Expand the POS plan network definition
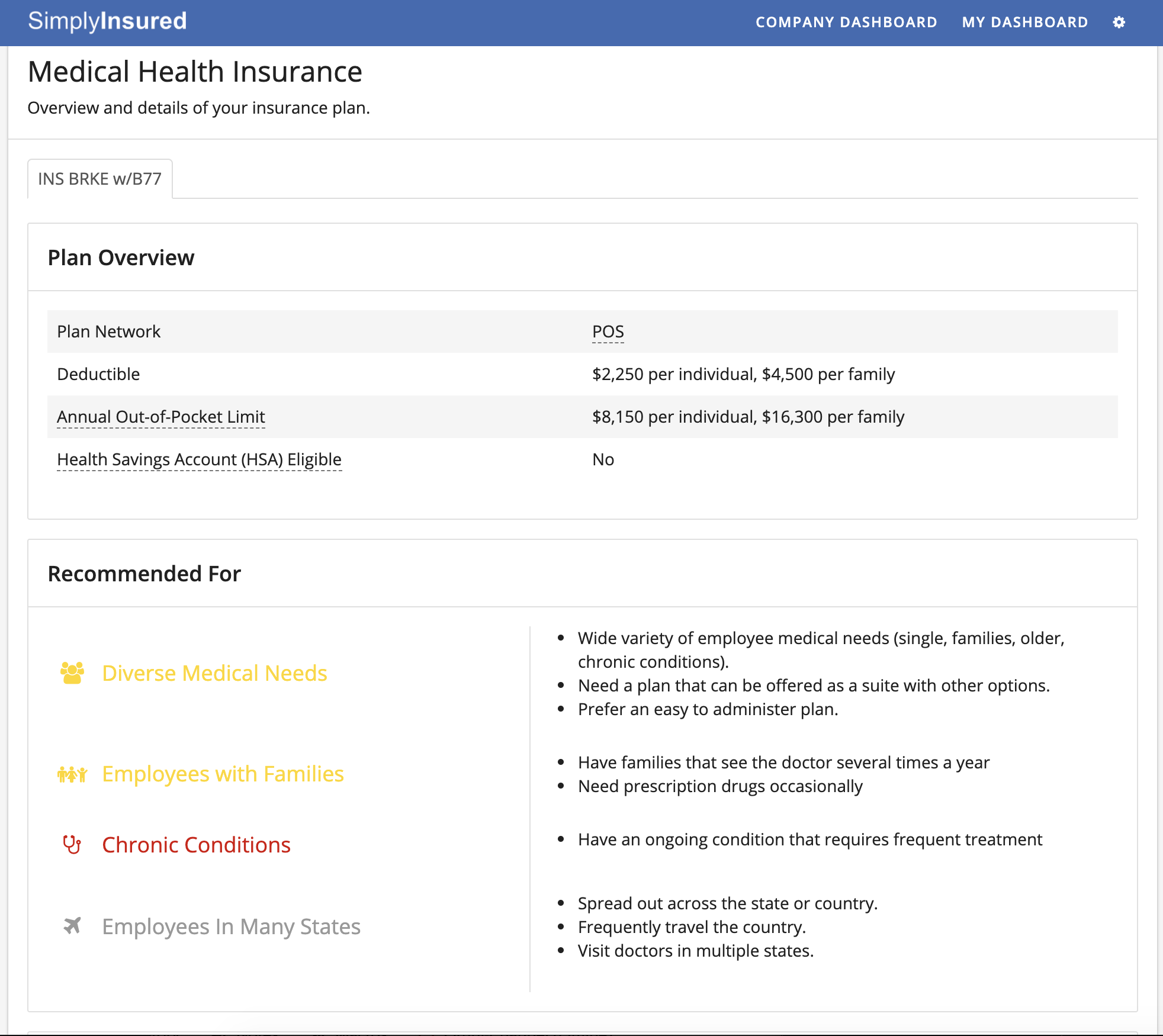This screenshot has height=1036, width=1163. coord(607,331)
